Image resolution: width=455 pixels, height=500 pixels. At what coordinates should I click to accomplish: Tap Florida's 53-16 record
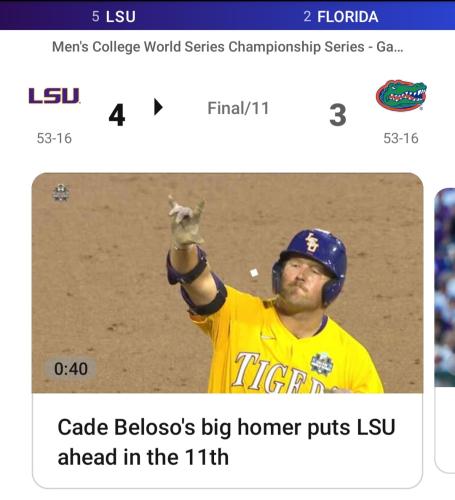[401, 138]
